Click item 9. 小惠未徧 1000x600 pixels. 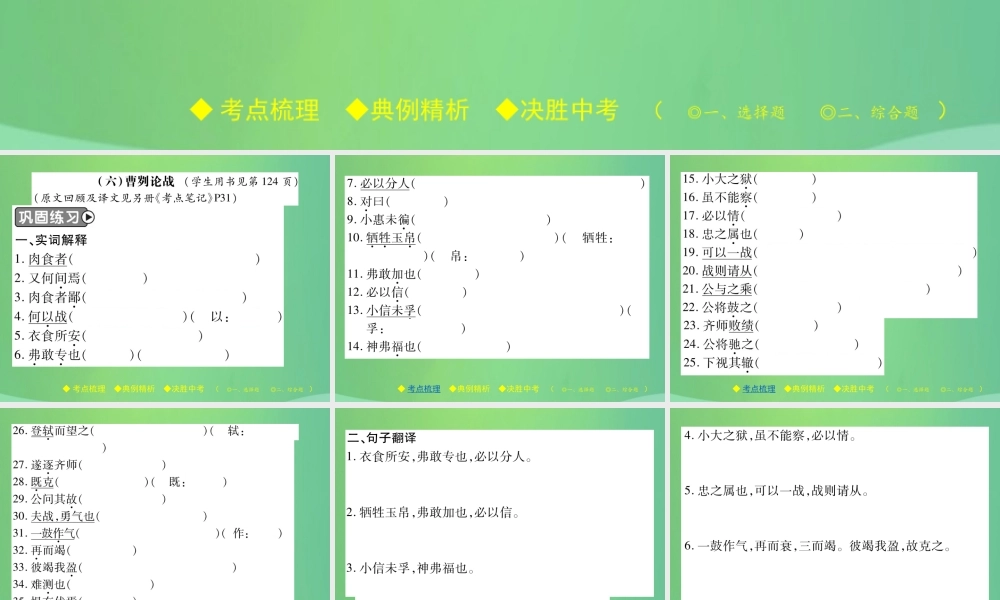[379, 219]
